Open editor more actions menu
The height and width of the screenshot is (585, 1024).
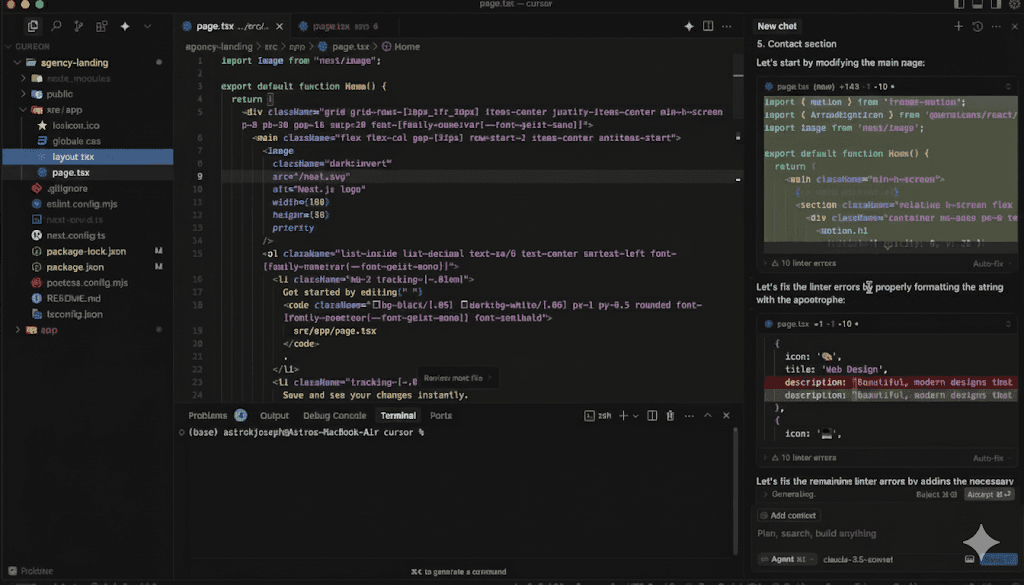[726, 26]
